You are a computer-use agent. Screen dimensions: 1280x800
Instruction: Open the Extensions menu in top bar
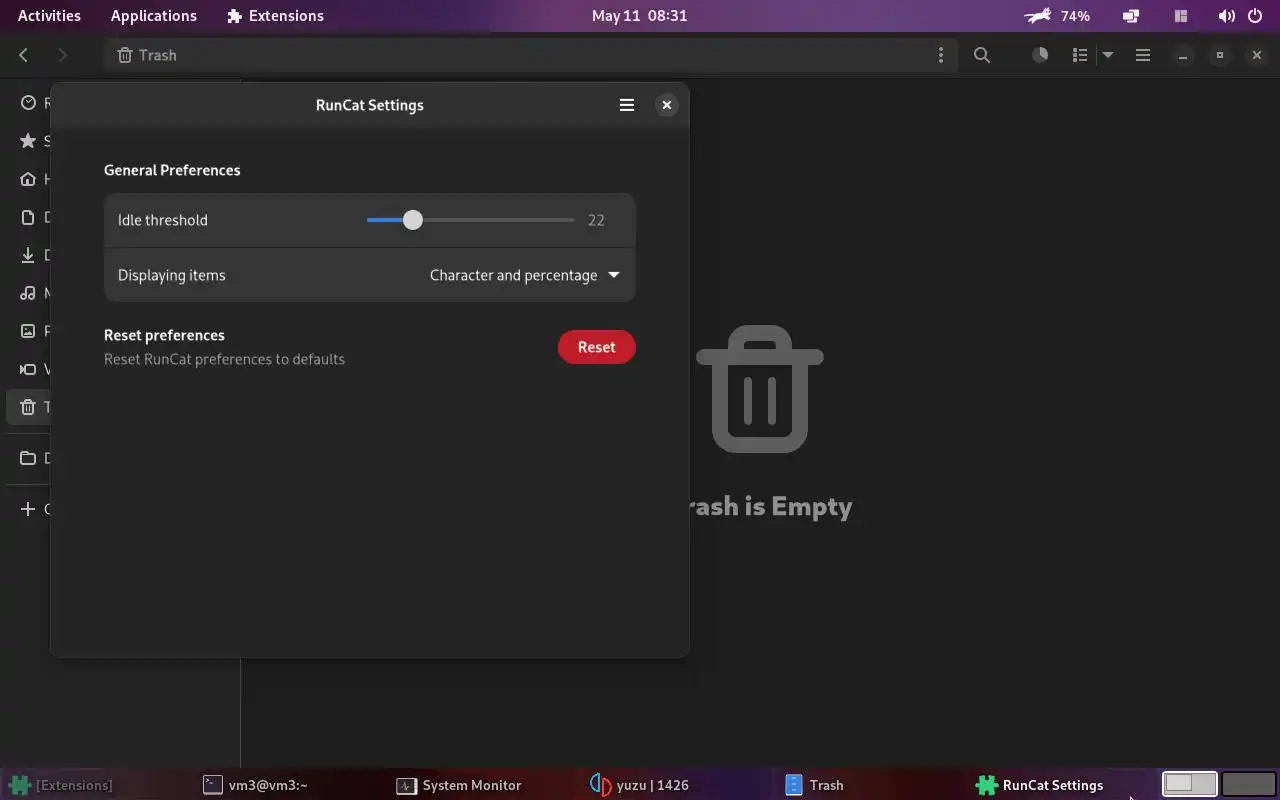click(x=275, y=16)
